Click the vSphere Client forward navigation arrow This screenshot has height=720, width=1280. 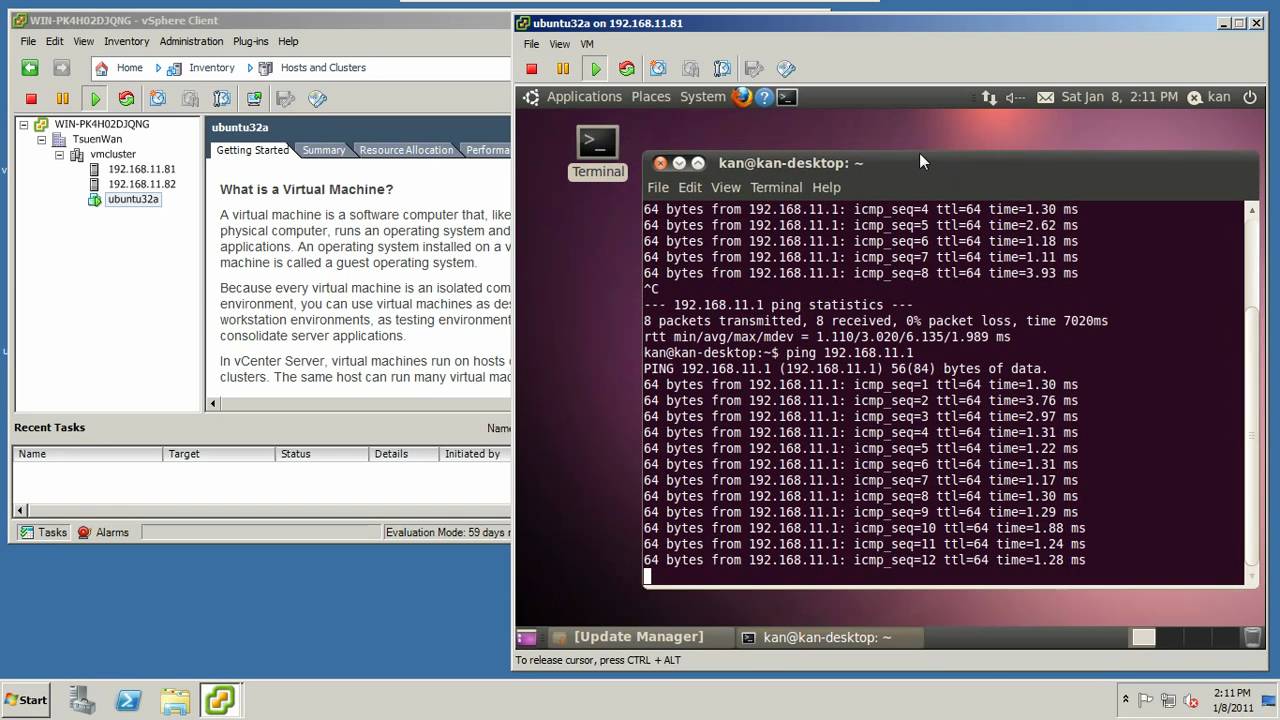click(x=62, y=68)
